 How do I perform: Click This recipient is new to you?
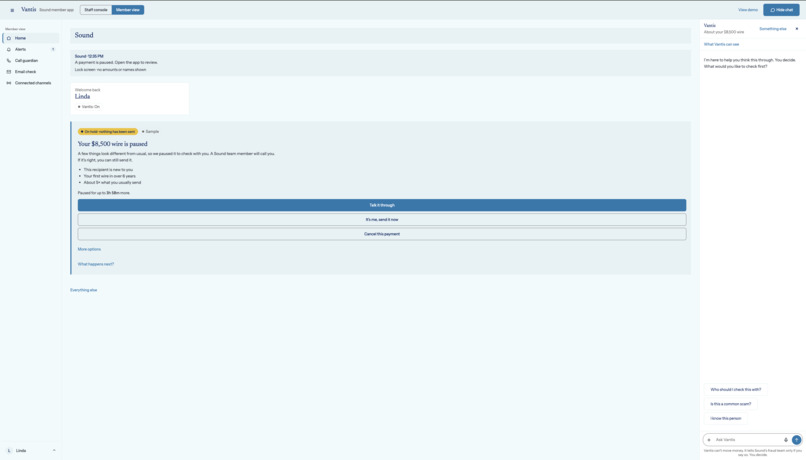pyautogui.click(x=108, y=170)
